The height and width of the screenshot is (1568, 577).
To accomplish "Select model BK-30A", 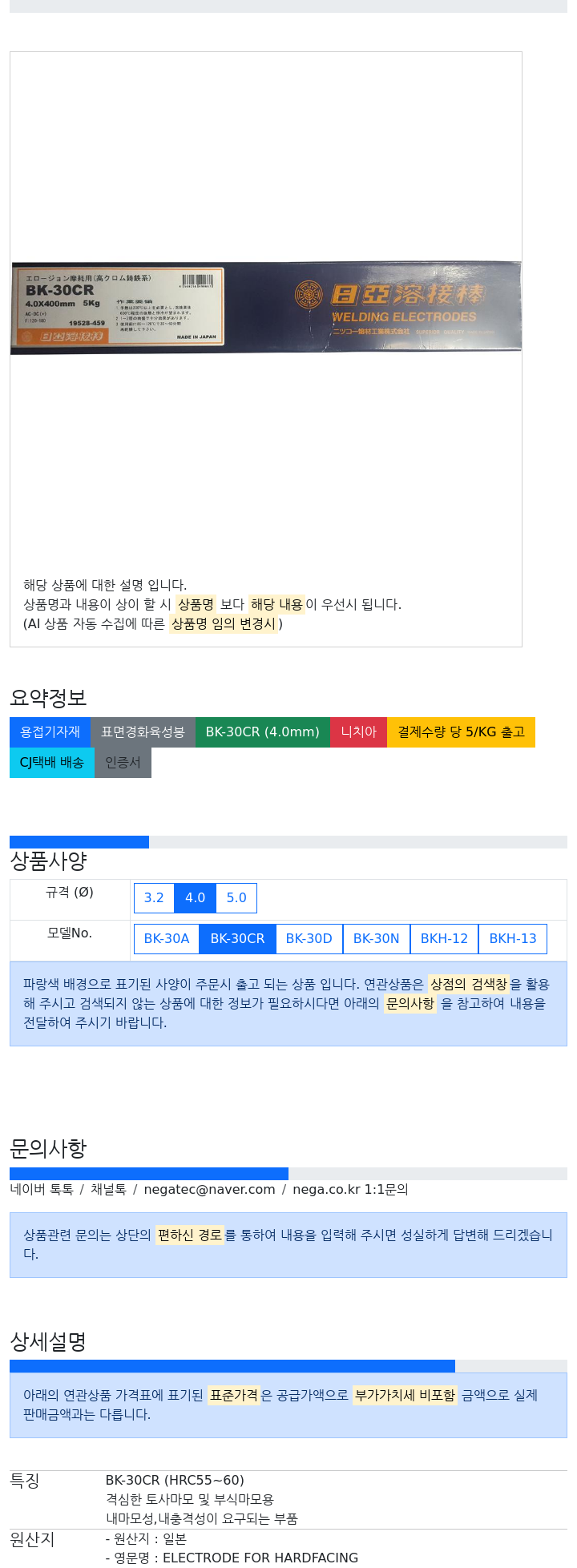I will pos(167,938).
